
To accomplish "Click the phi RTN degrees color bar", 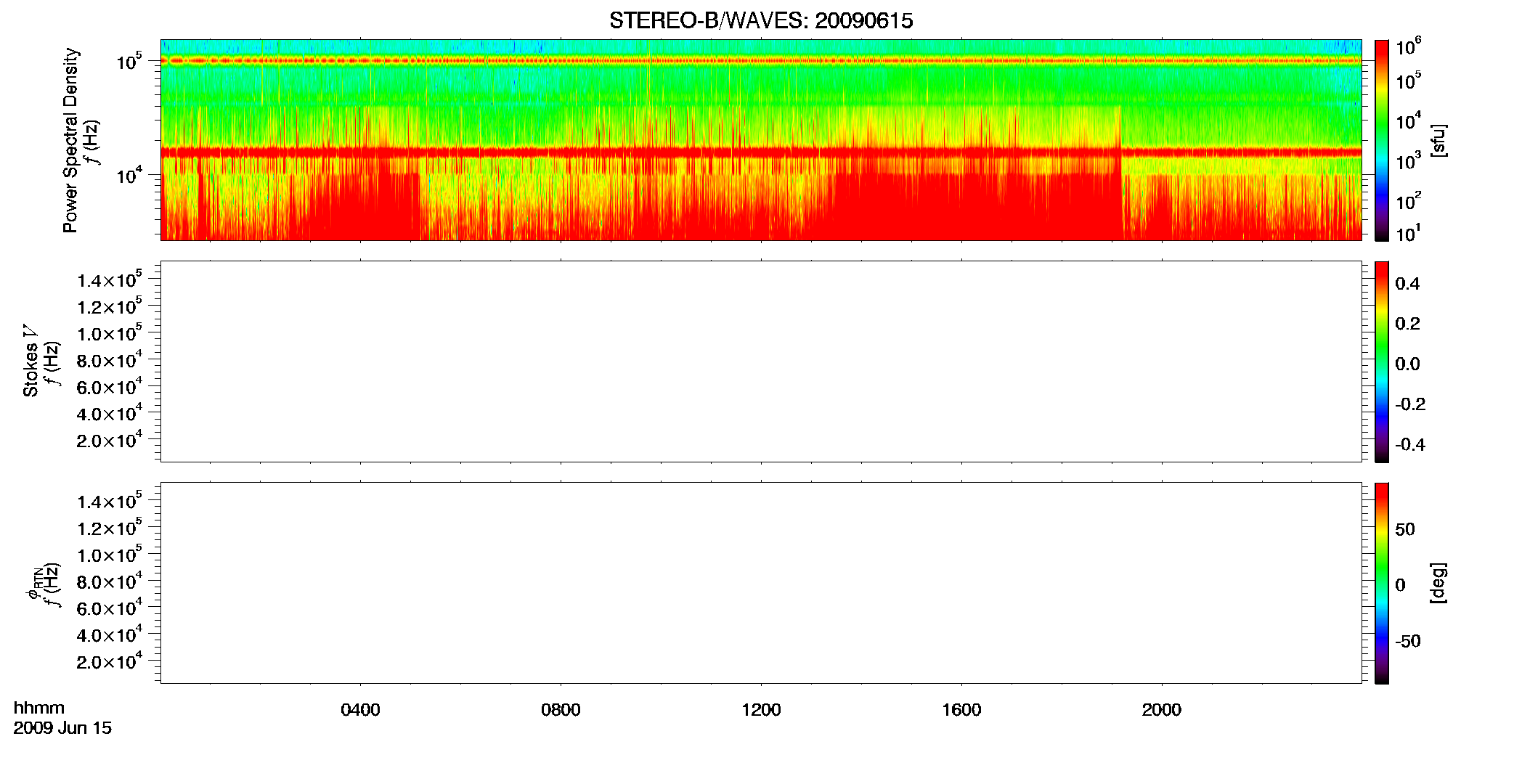I will [x=1382, y=583].
